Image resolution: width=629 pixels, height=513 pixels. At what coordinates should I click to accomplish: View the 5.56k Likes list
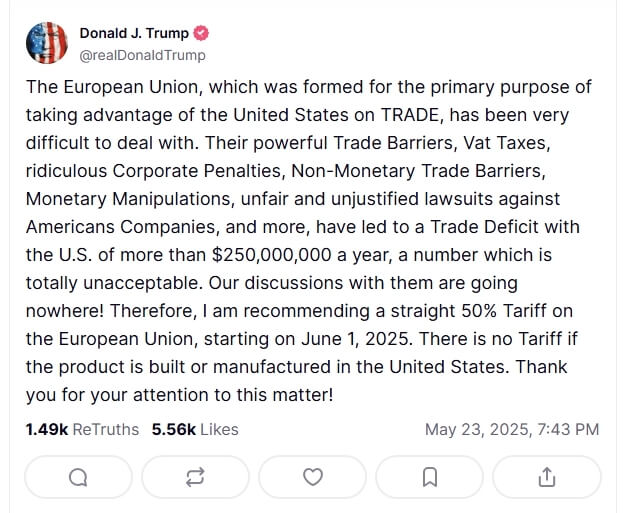195,430
